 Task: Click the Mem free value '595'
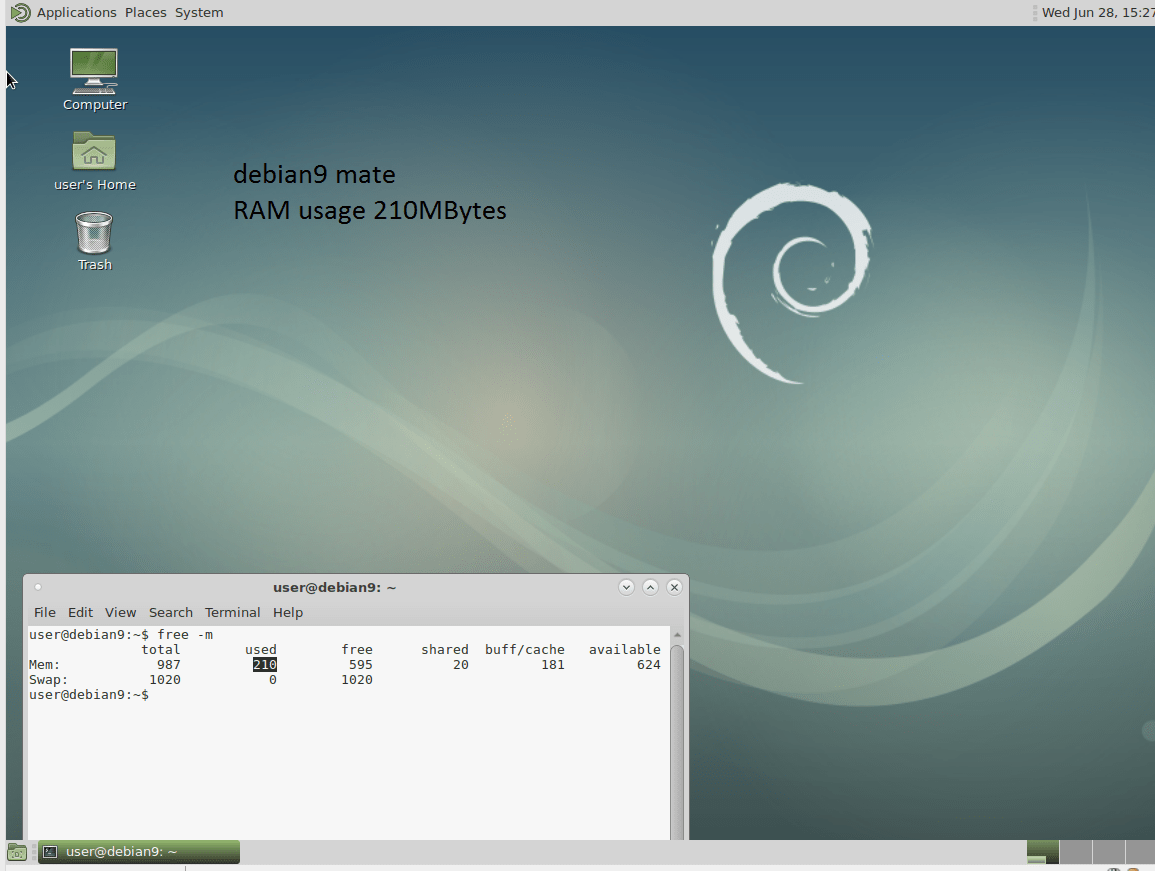[361, 665]
